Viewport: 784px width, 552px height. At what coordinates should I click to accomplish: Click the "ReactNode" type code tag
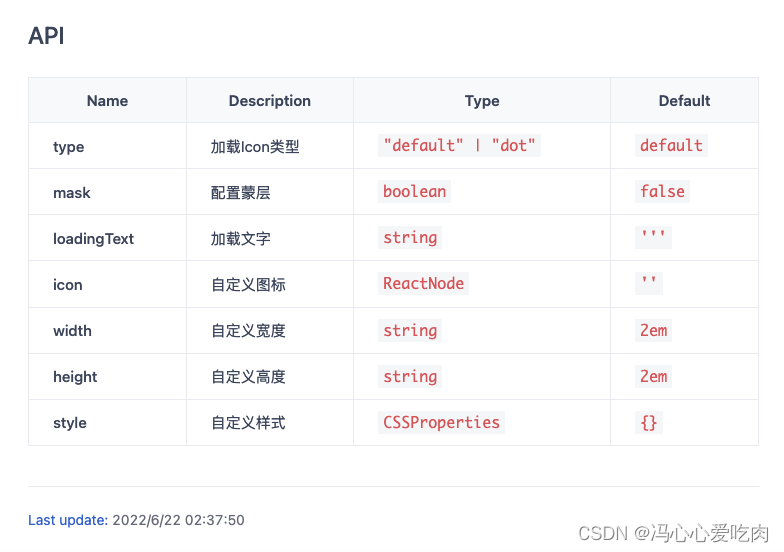424,284
